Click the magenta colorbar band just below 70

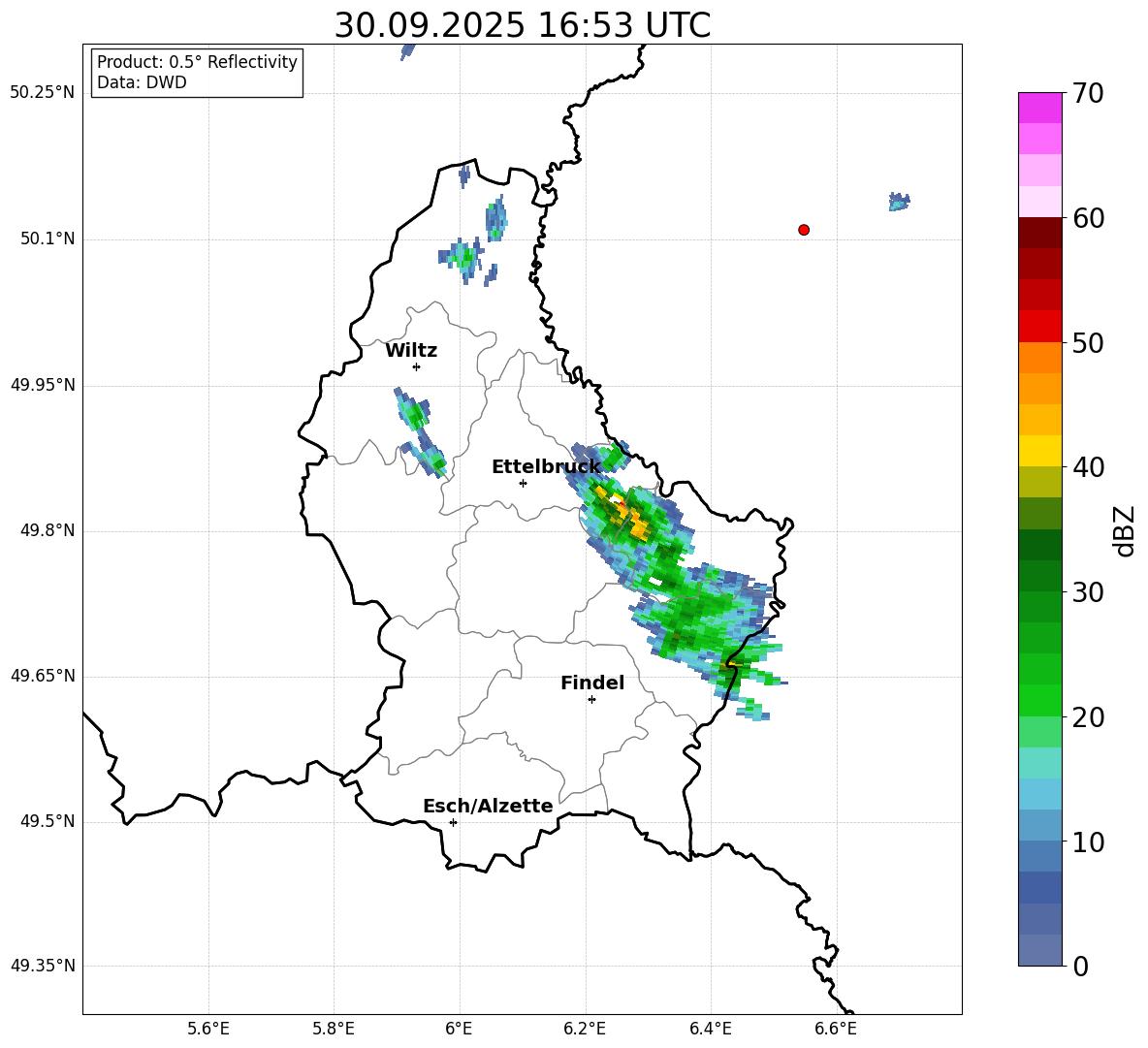(1040, 108)
